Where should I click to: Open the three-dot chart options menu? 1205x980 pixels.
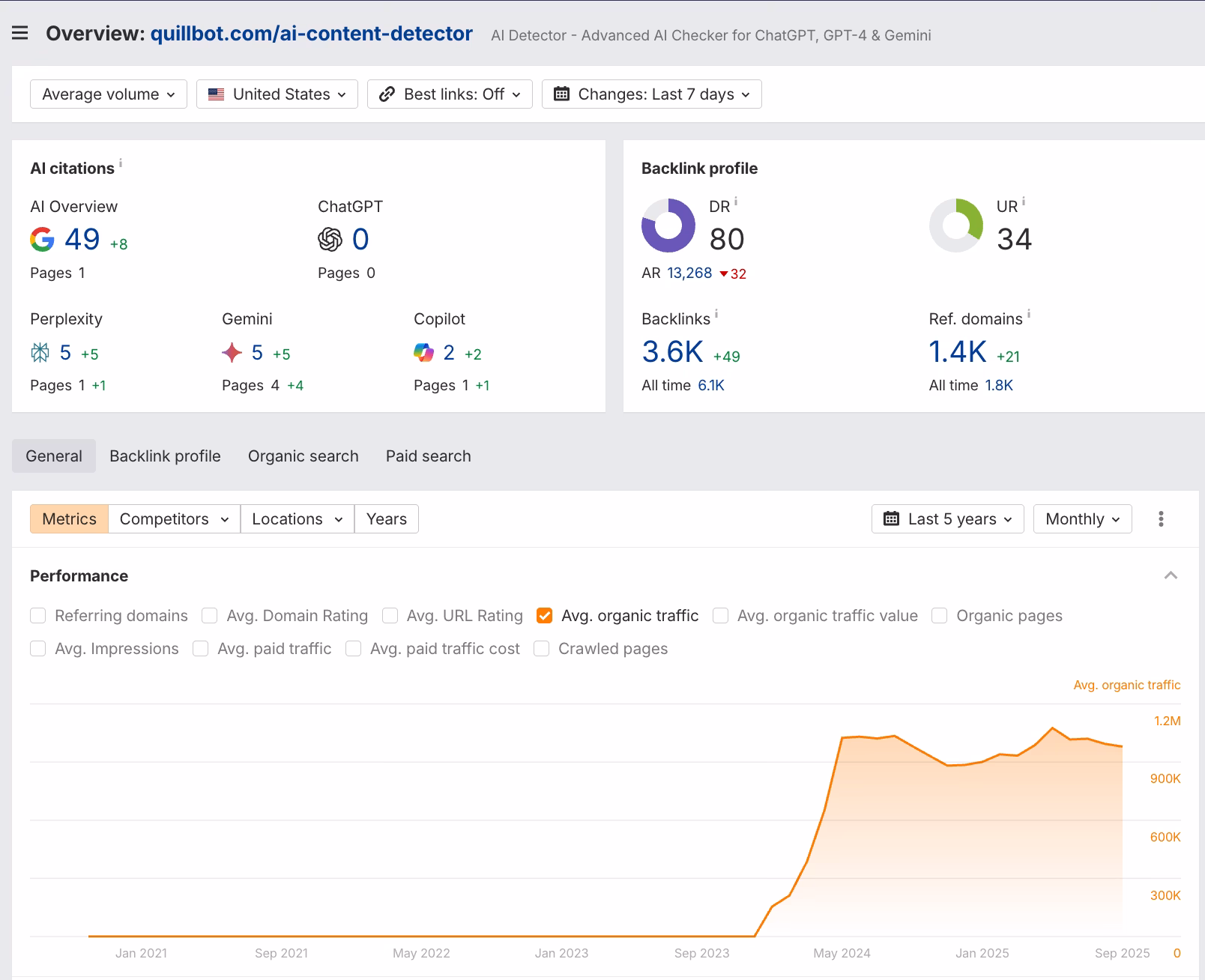tap(1161, 518)
